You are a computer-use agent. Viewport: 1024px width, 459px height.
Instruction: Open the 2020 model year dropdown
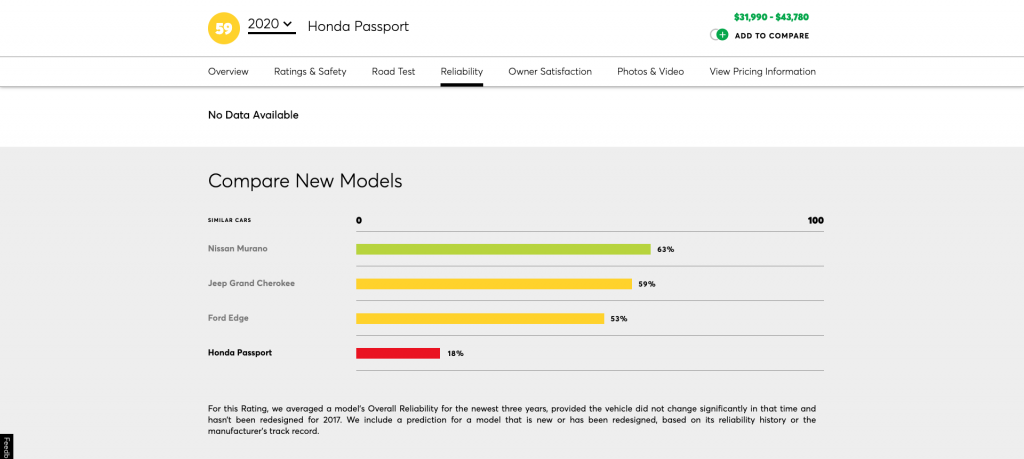click(271, 25)
